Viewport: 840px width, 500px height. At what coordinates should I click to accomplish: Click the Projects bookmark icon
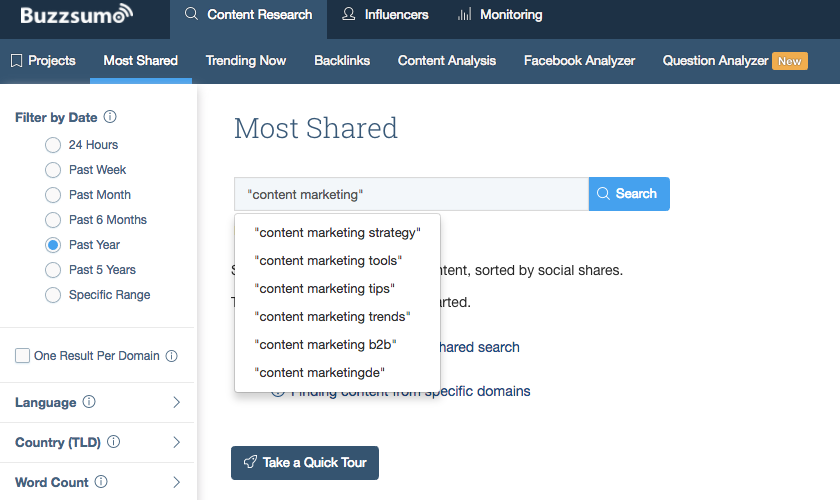(16, 60)
